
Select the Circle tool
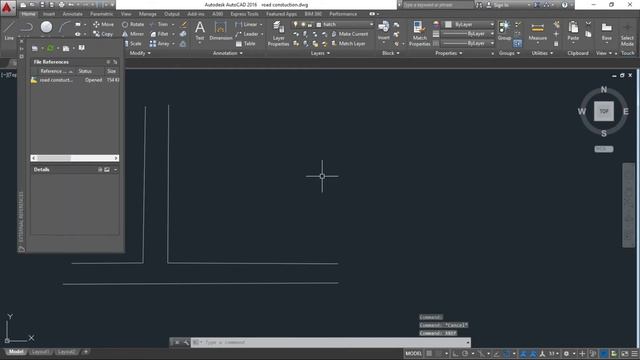(46, 27)
